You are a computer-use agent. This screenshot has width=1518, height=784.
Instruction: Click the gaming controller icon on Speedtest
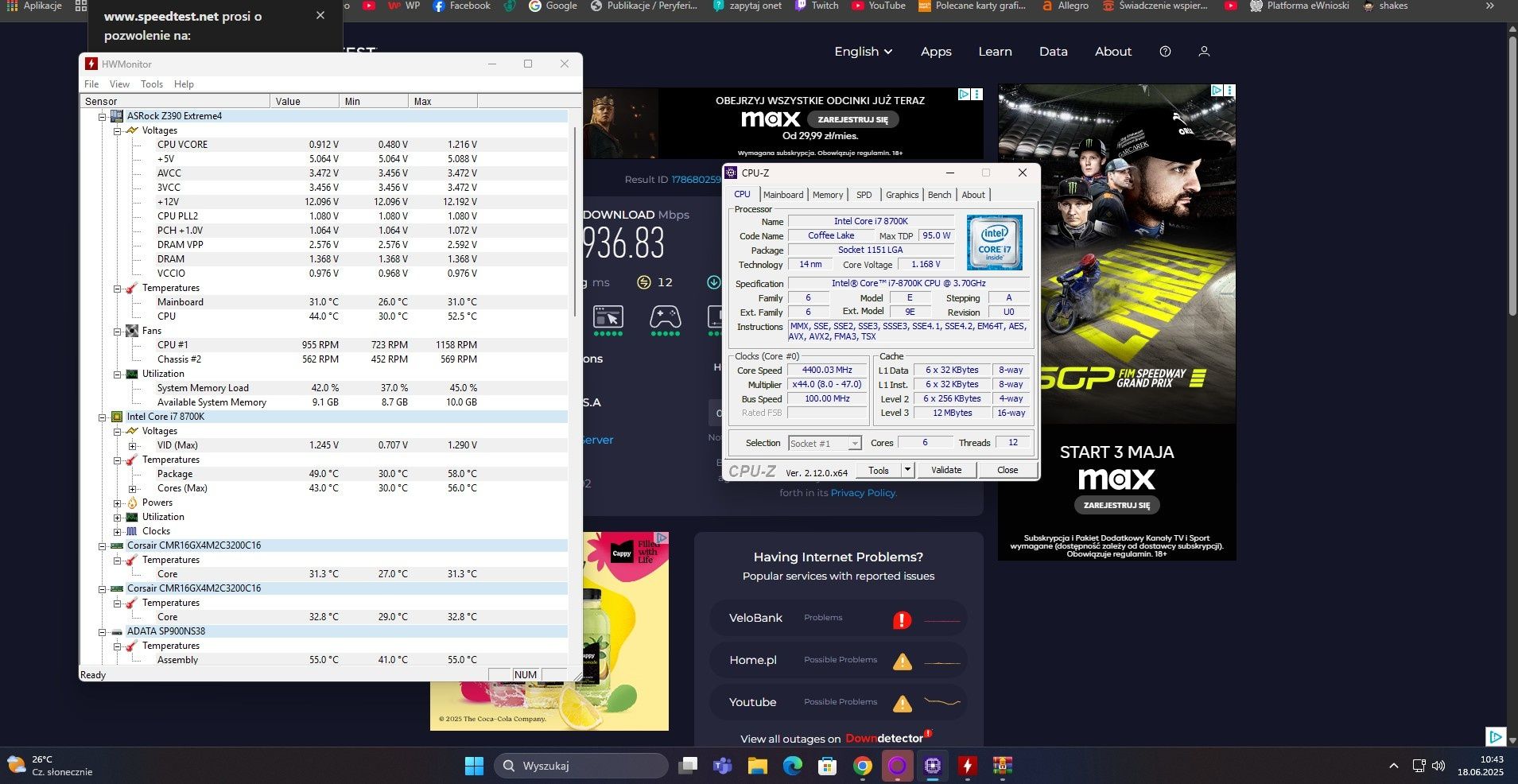(x=665, y=317)
